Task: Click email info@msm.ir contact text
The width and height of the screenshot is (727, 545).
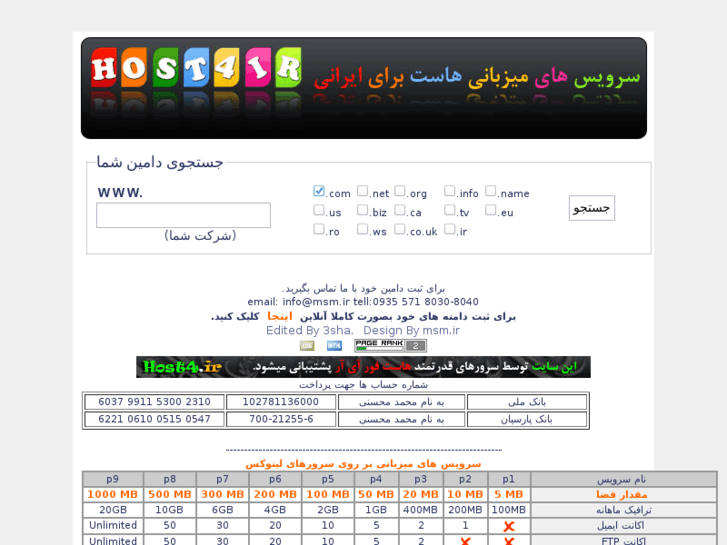Action: pyautogui.click(x=299, y=302)
